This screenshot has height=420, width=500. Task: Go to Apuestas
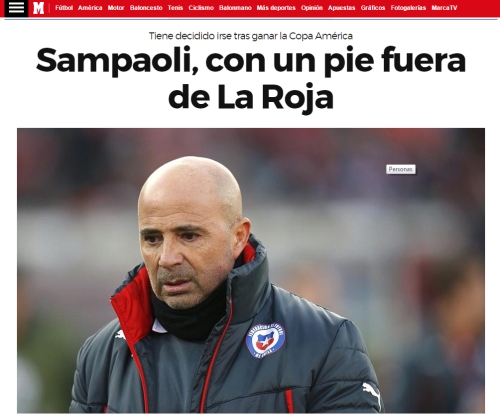coord(342,8)
